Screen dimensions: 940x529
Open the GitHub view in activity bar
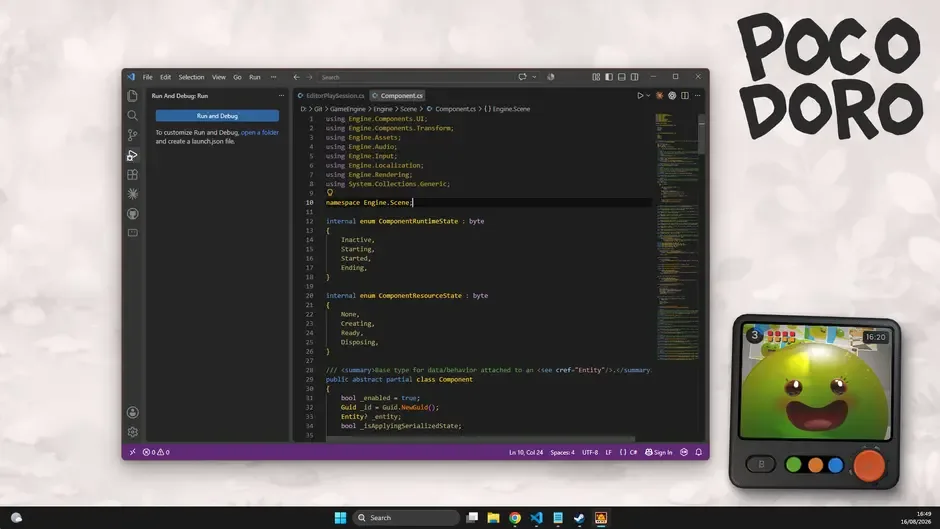pyautogui.click(x=132, y=214)
